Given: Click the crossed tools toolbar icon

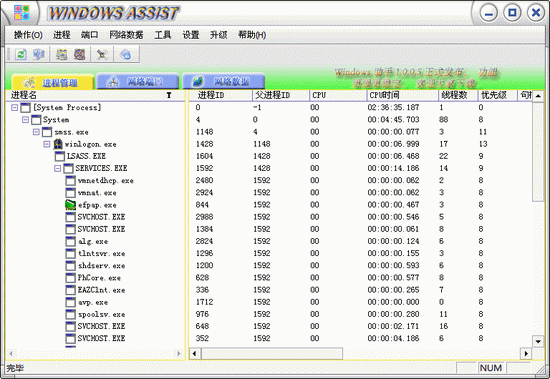Looking at the screenshot, I should click(x=102, y=54).
